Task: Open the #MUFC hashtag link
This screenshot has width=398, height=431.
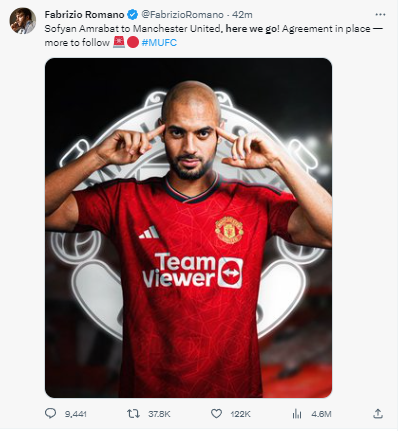Action: click(x=159, y=43)
